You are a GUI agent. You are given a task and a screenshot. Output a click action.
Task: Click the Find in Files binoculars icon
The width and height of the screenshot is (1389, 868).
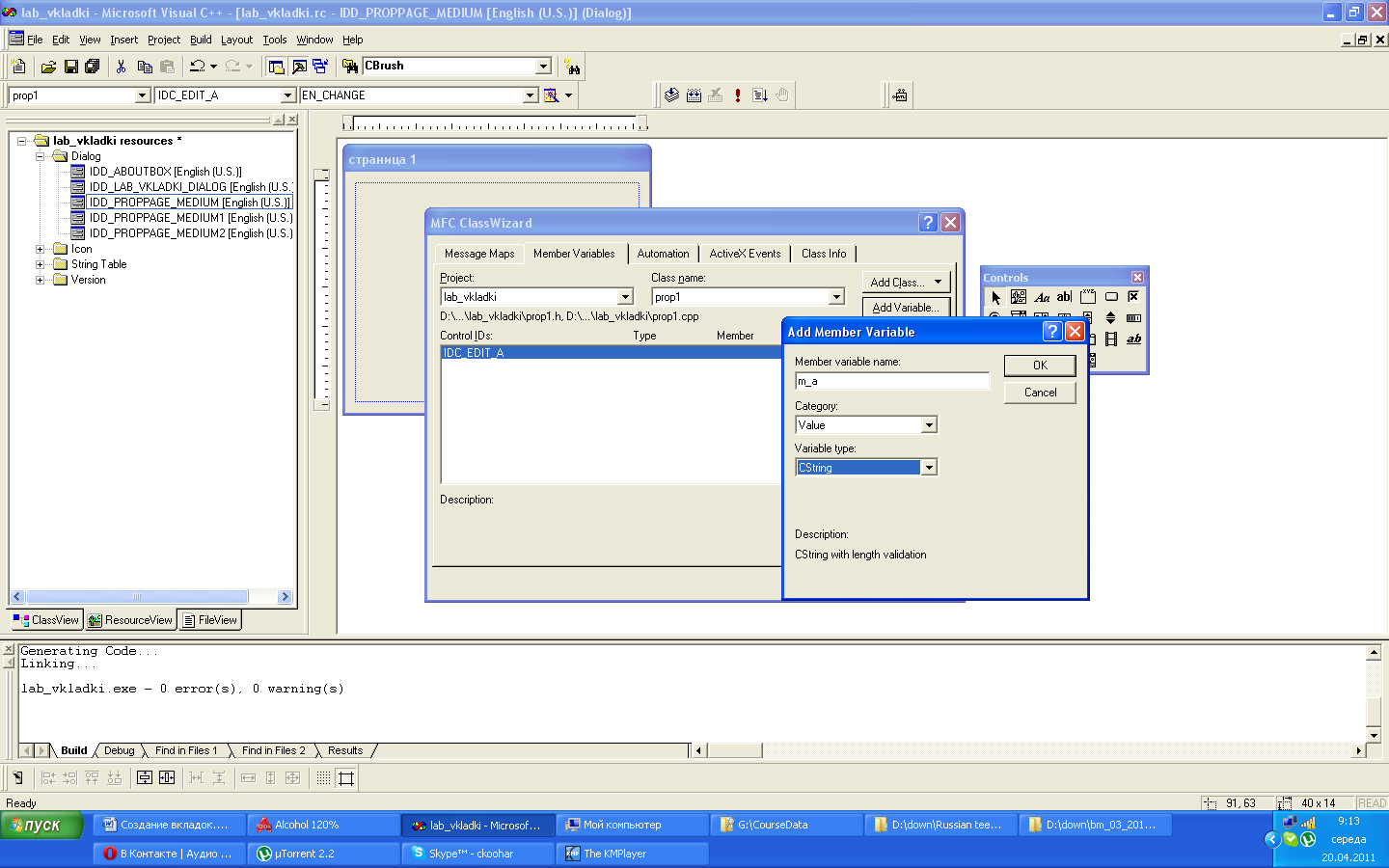[350, 67]
